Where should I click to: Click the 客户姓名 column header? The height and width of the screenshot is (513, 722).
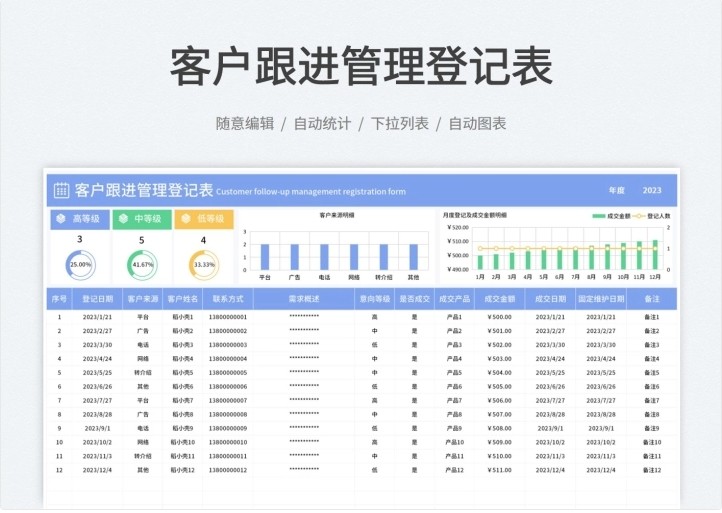(x=183, y=299)
